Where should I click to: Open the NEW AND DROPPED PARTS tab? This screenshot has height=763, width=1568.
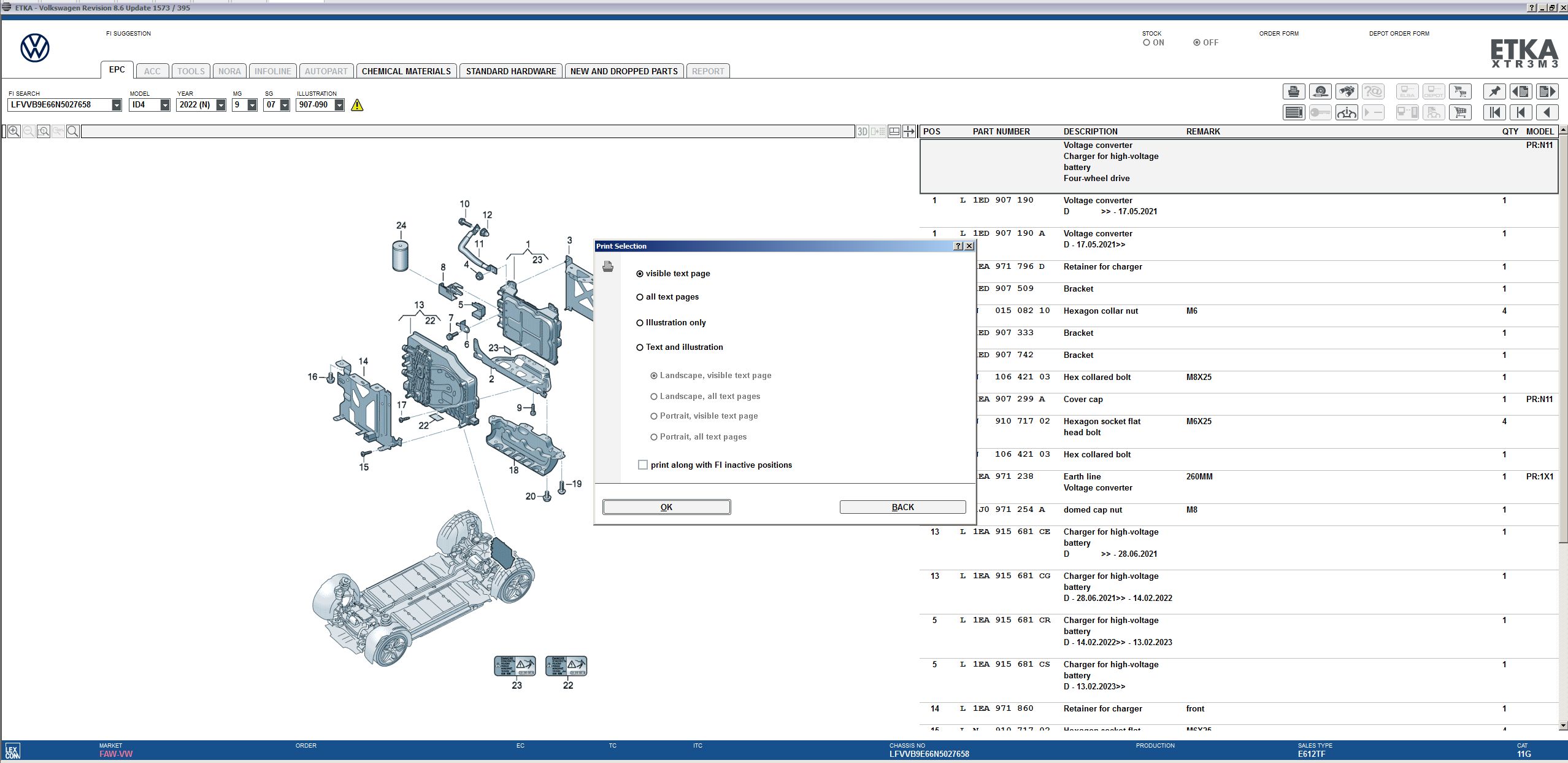coord(624,71)
